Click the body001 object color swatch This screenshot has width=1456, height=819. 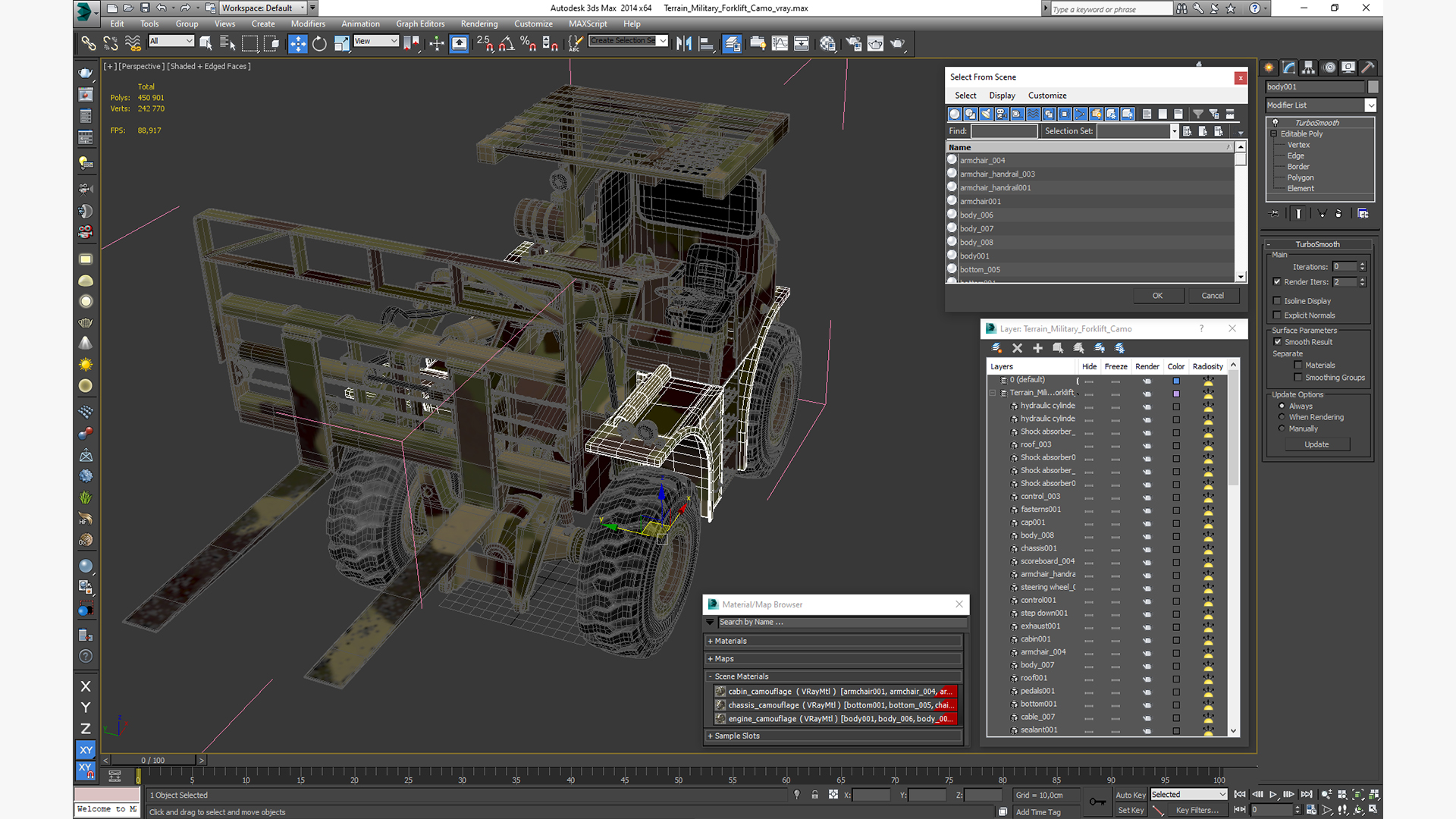pyautogui.click(x=1373, y=86)
